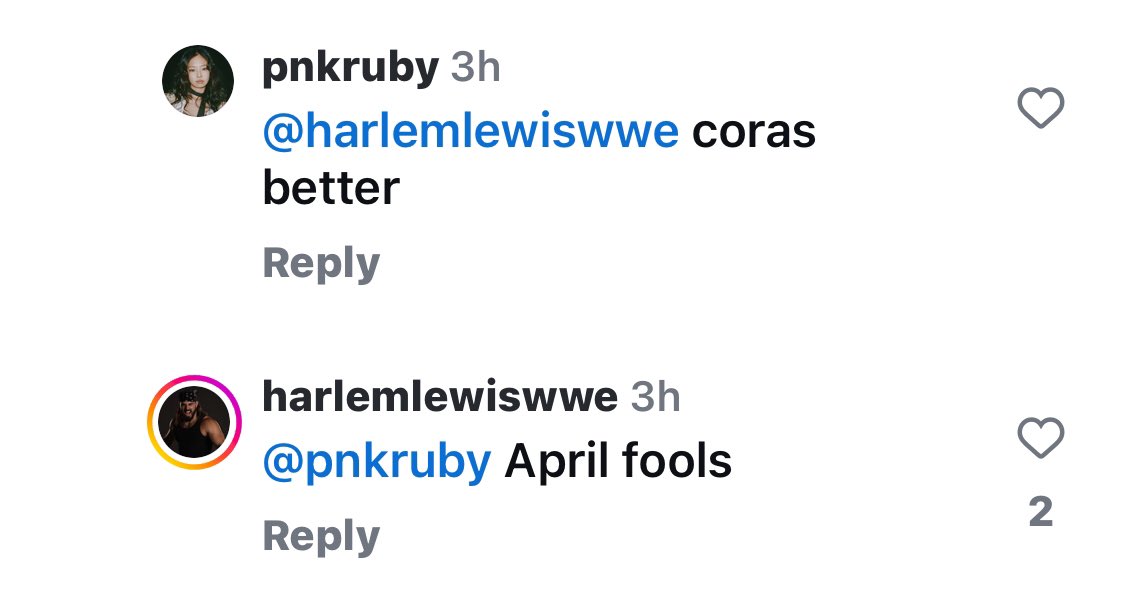The image size is (1125, 593).
Task: Select the word "coras" in the comment
Action: (x=753, y=132)
